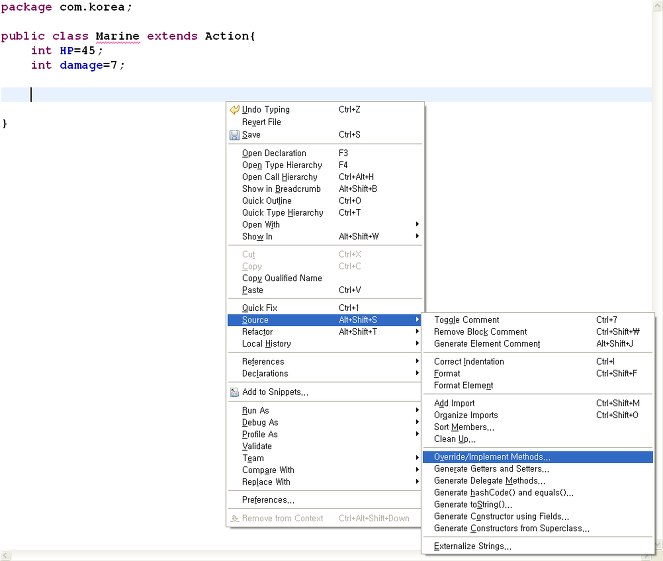663x561 pixels.
Task: Expand the References submenu arrow
Action: 417,361
